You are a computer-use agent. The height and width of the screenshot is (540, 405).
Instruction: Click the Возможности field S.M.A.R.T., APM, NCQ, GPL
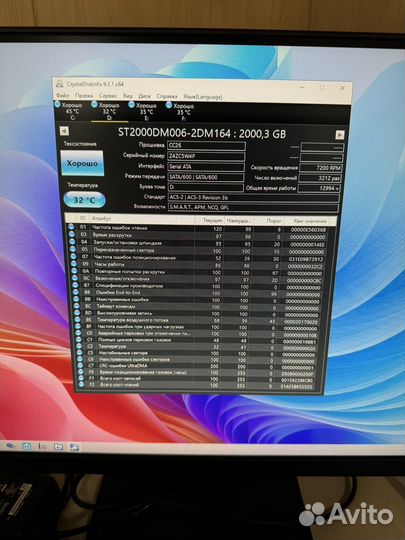click(253, 208)
